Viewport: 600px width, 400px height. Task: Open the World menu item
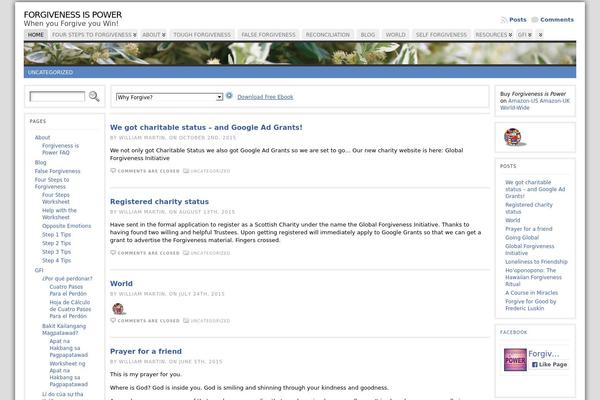point(395,35)
